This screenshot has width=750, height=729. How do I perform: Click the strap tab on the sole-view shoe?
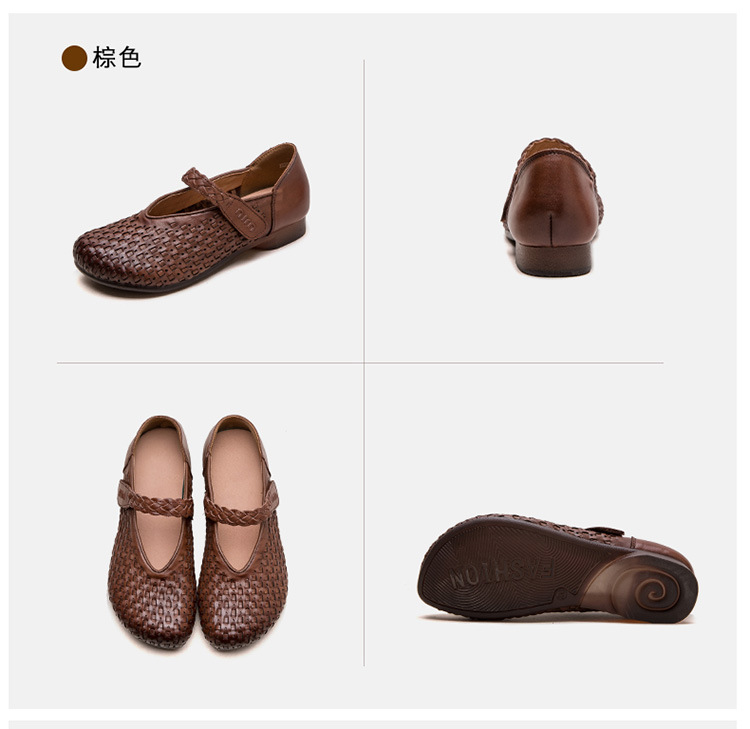pos(606,531)
